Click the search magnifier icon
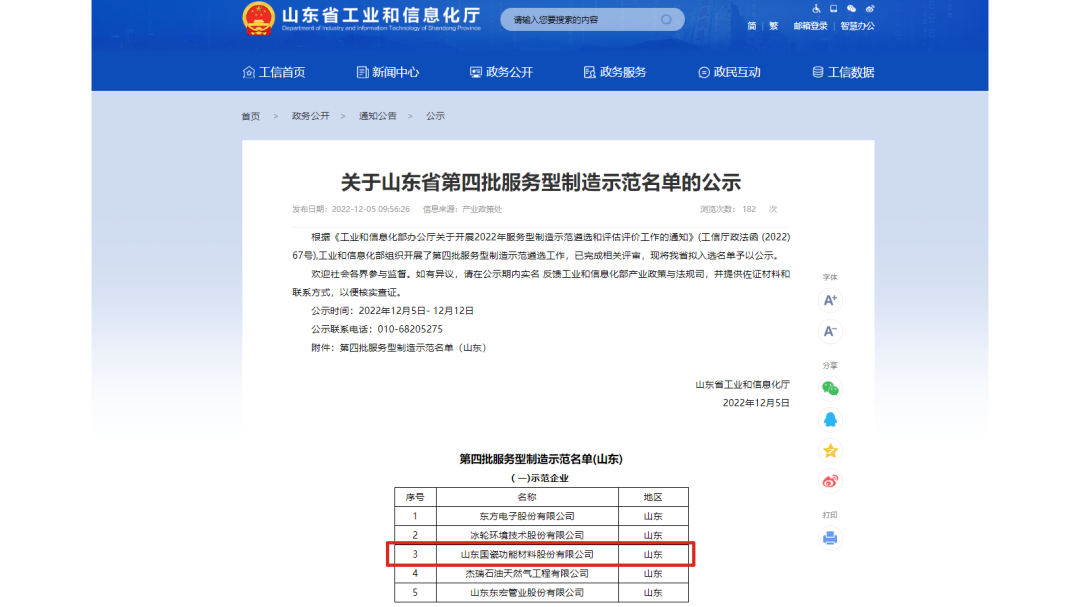1080x607 pixels. coord(666,19)
